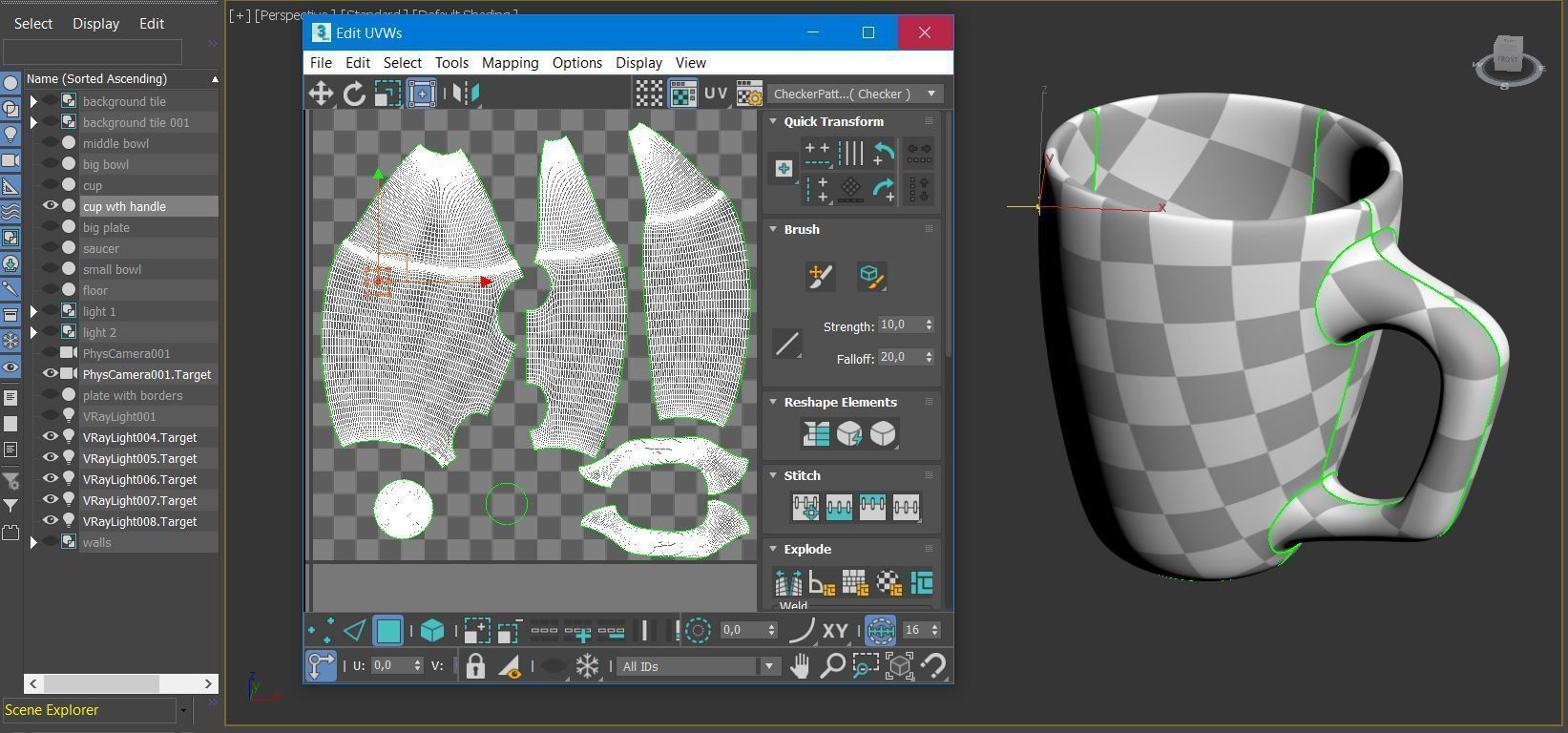Select Edge sub-object mode

(x=354, y=630)
